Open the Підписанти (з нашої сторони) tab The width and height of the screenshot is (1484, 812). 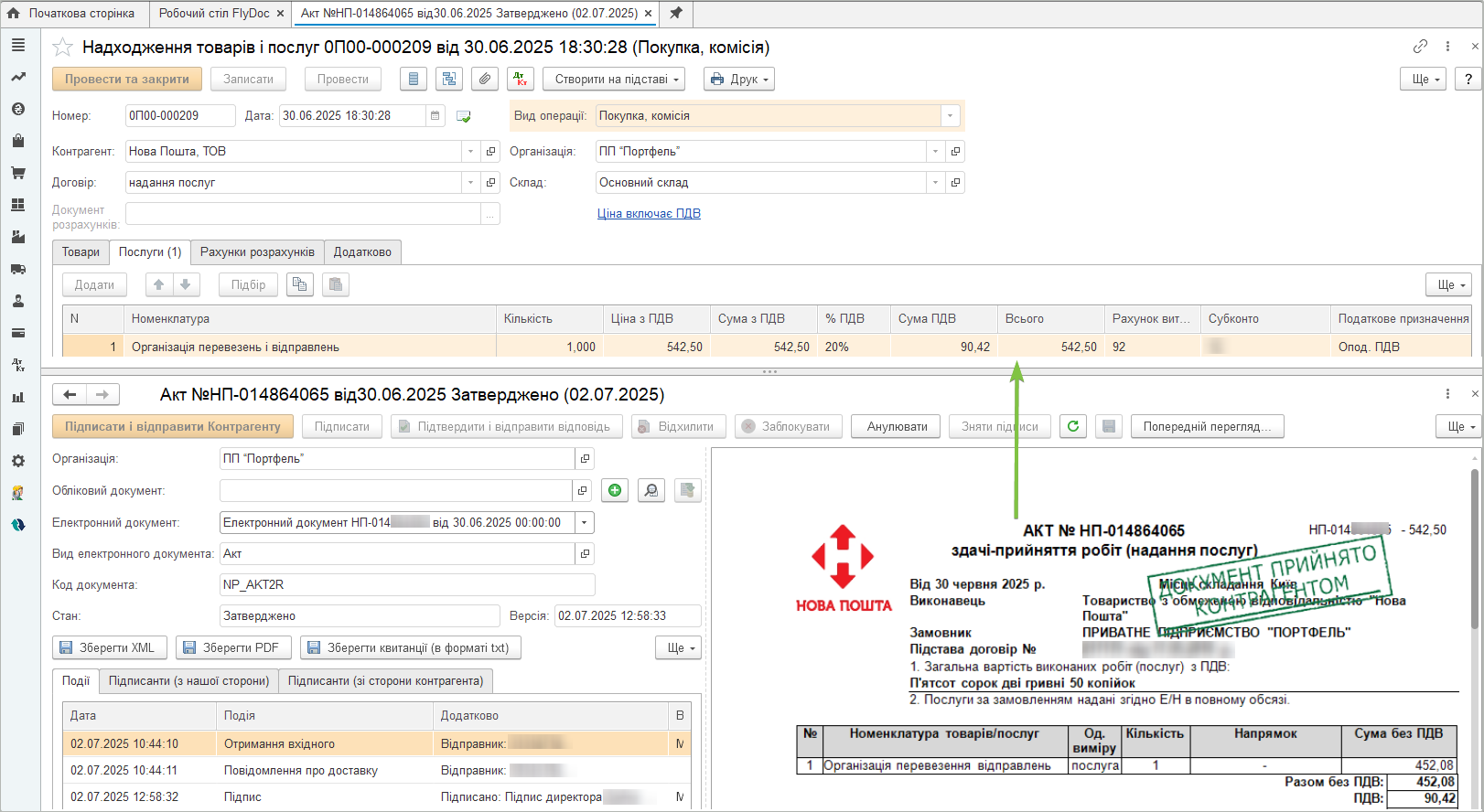coord(188,681)
